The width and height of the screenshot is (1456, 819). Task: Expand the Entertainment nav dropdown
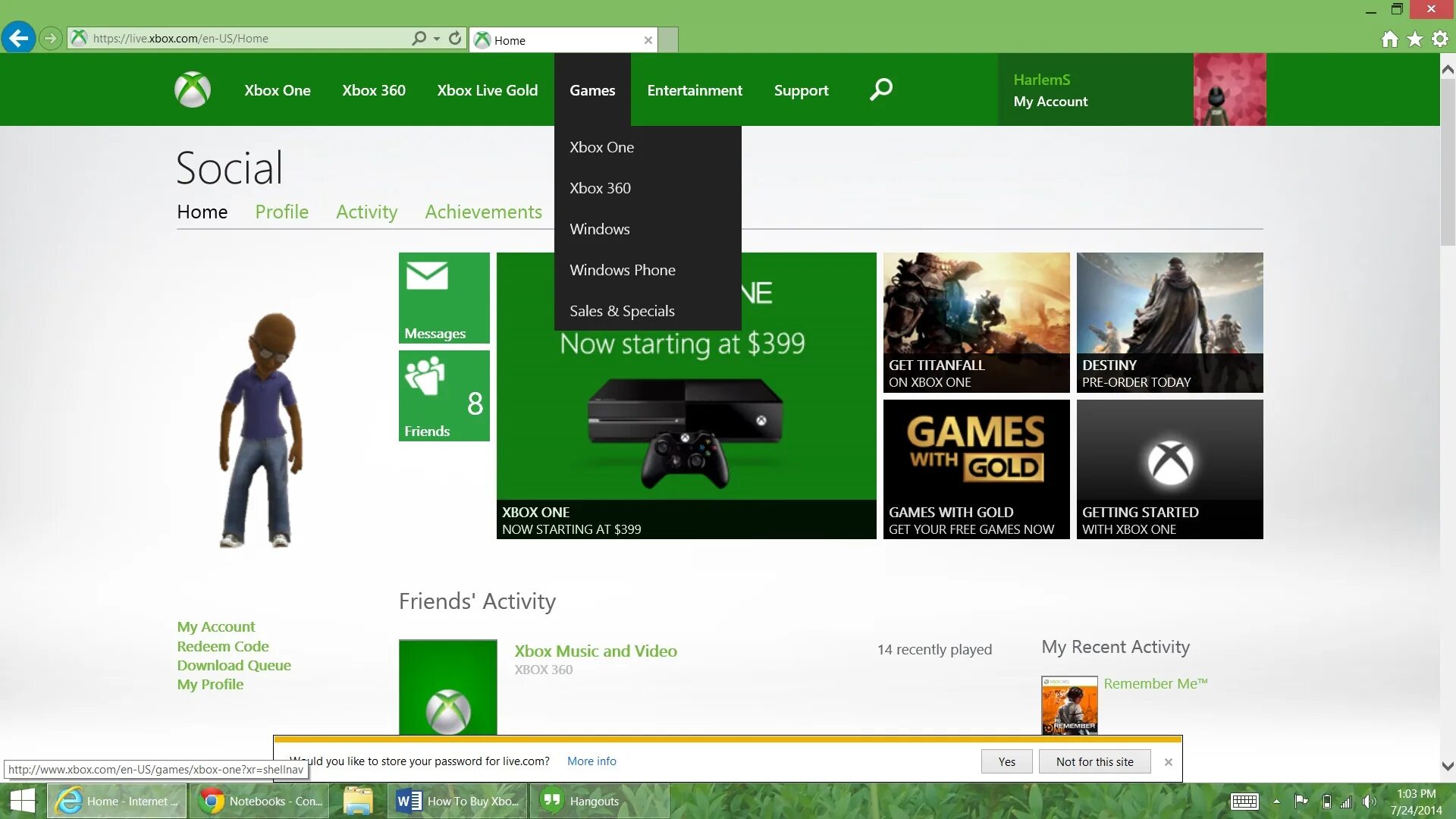pyautogui.click(x=694, y=90)
